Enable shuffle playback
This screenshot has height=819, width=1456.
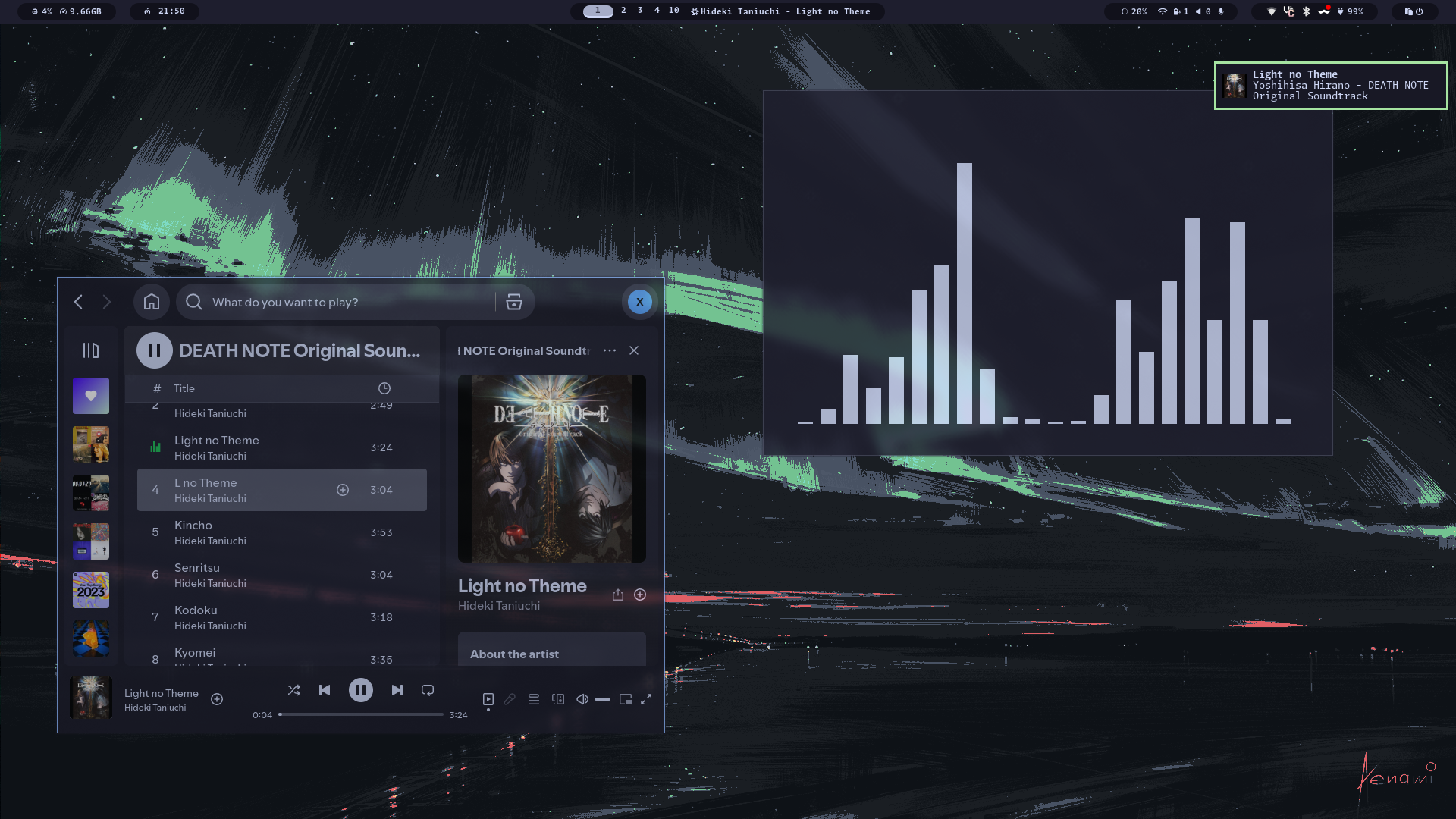point(294,690)
